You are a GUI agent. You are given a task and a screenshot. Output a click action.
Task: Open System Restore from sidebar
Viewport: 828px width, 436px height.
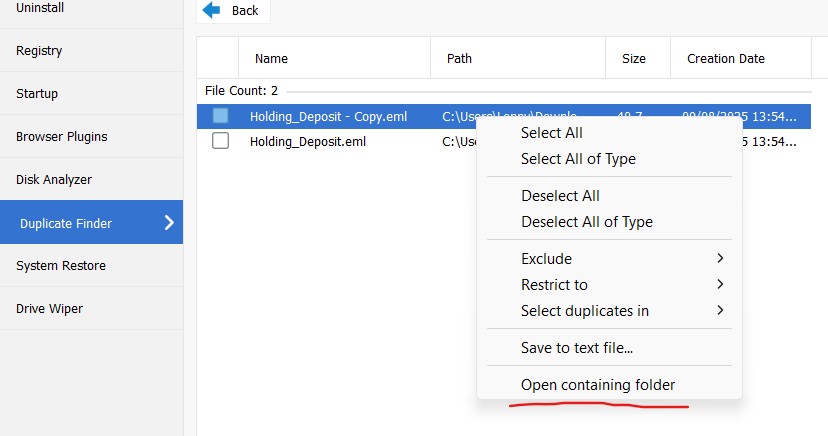pyautogui.click(x=60, y=266)
